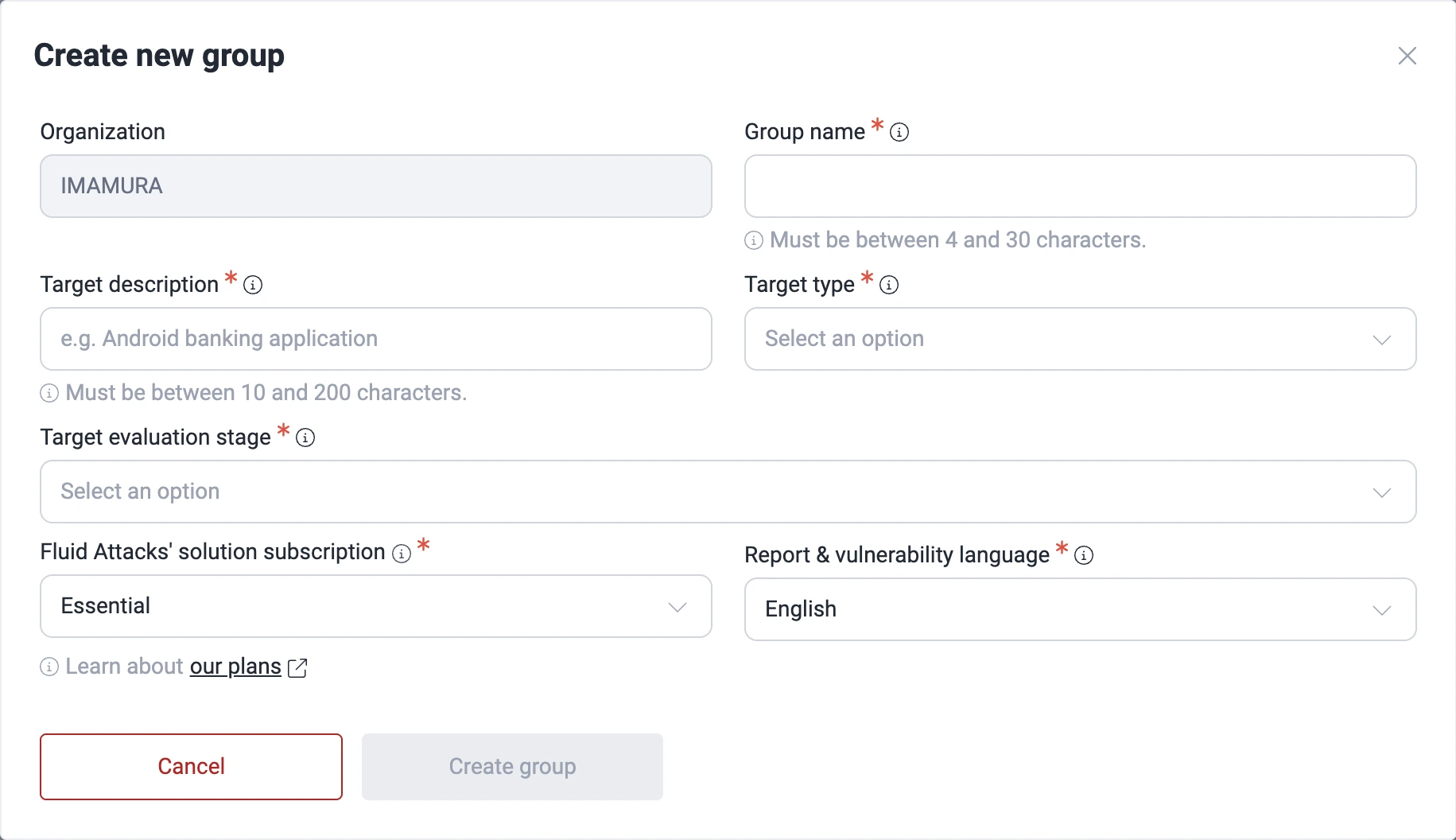Screen dimensions: 1456x840
Task: Click the external link icon after our plans
Action: coord(297,667)
